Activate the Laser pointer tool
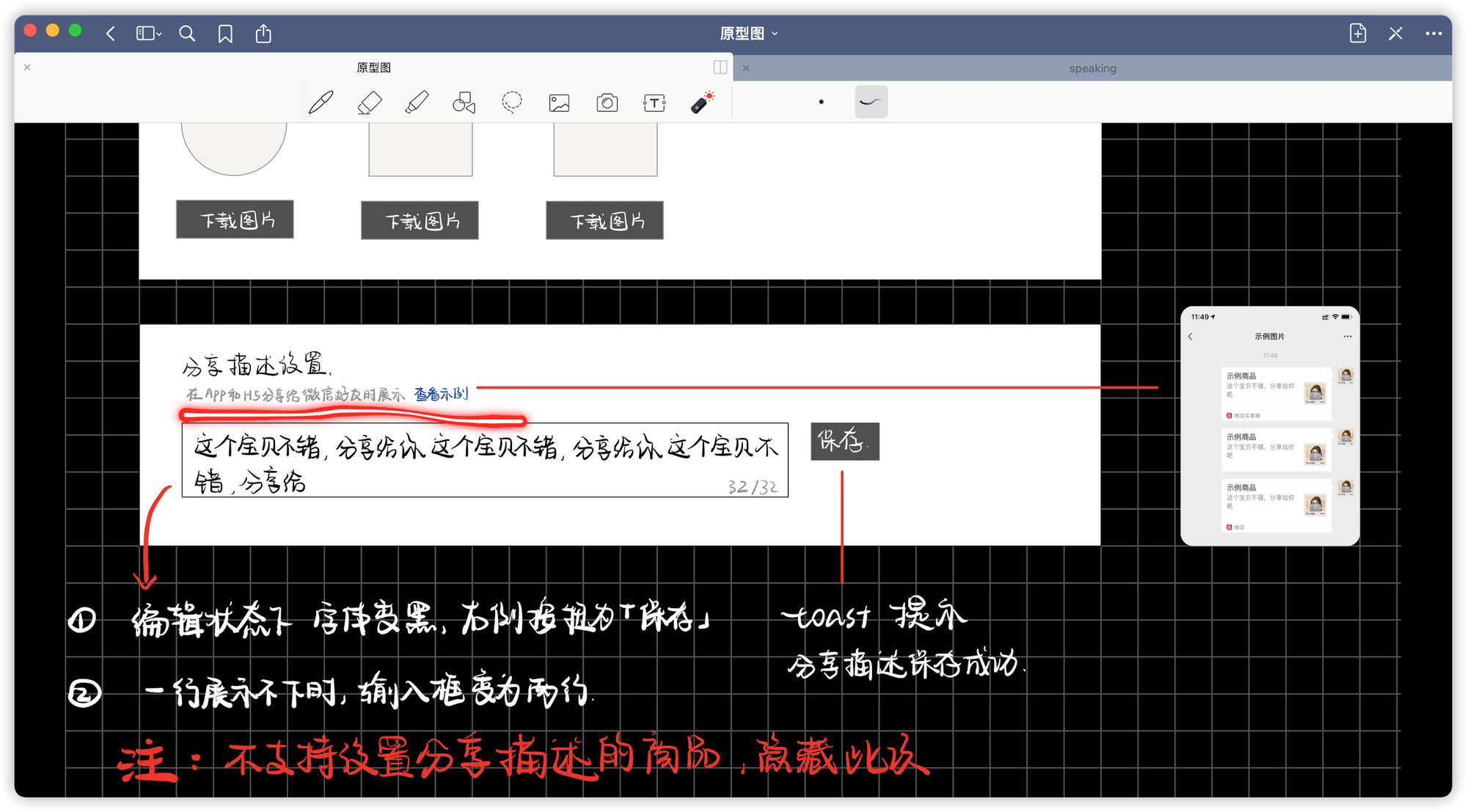Image resolution: width=1467 pixels, height=812 pixels. pyautogui.click(x=703, y=102)
